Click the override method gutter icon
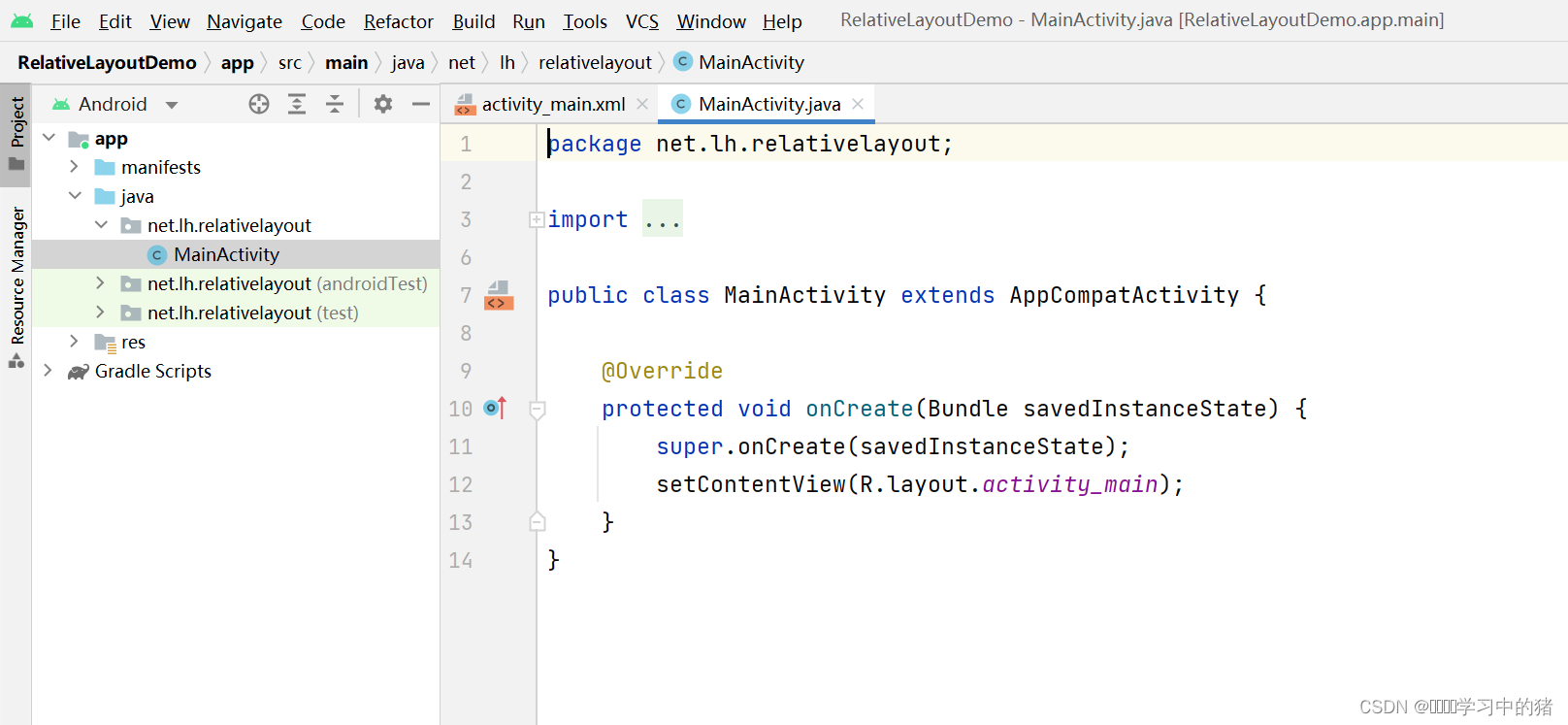 point(495,409)
